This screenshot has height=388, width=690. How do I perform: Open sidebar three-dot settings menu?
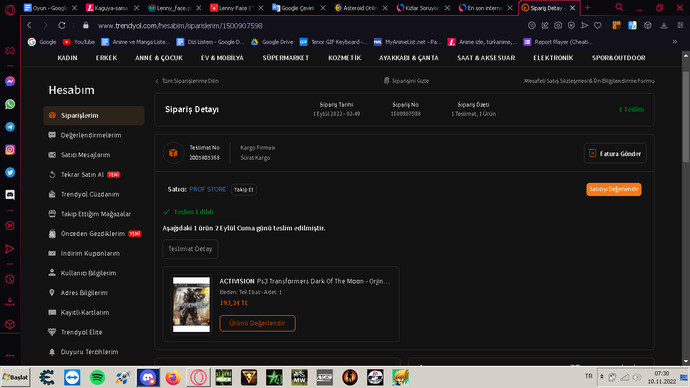click(10, 355)
